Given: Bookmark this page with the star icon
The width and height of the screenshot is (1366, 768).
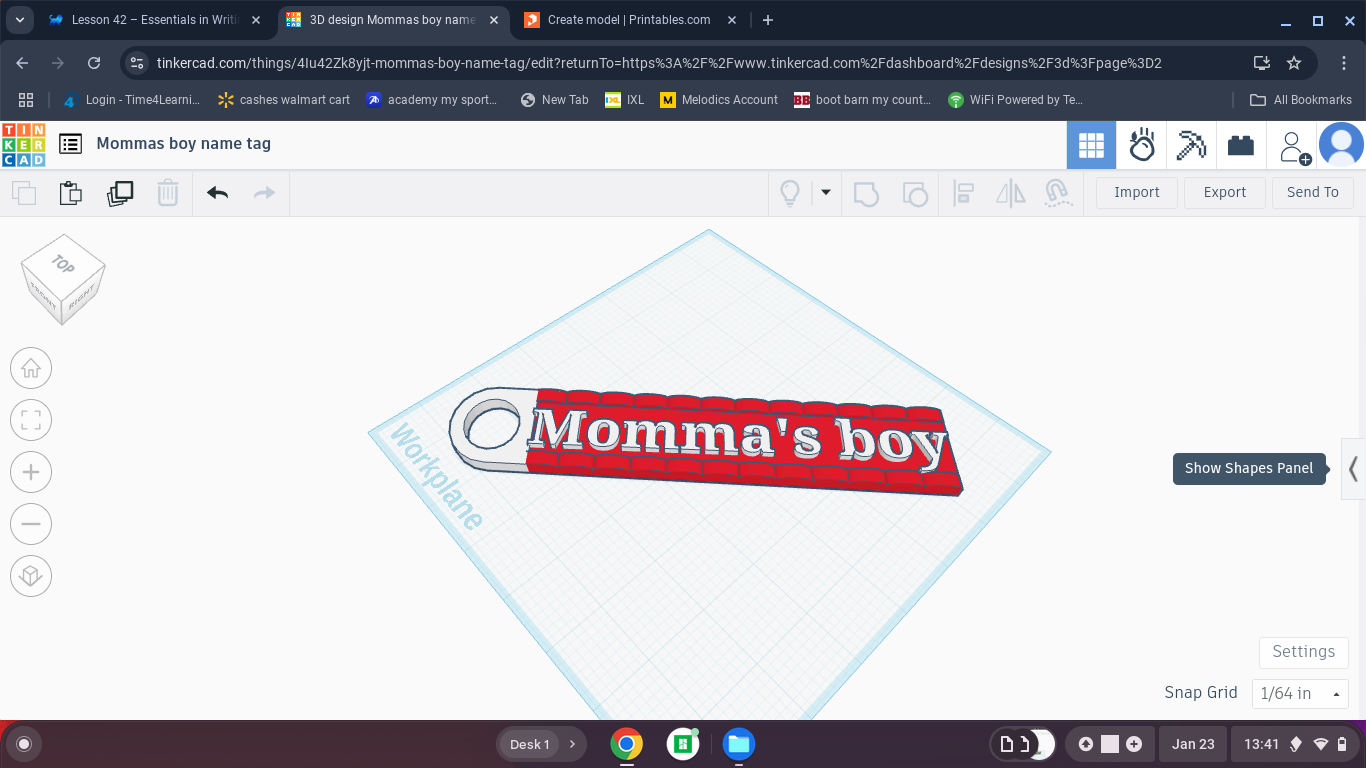Looking at the screenshot, I should (1294, 63).
